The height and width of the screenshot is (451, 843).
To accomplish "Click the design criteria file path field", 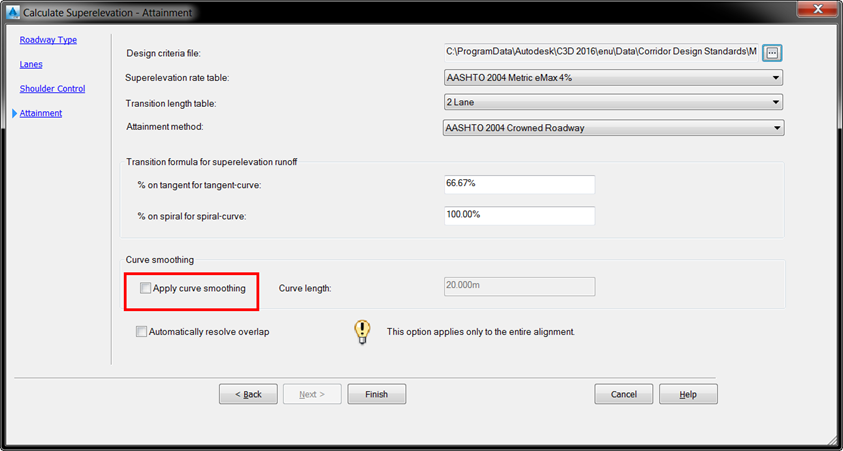I will pyautogui.click(x=602, y=53).
